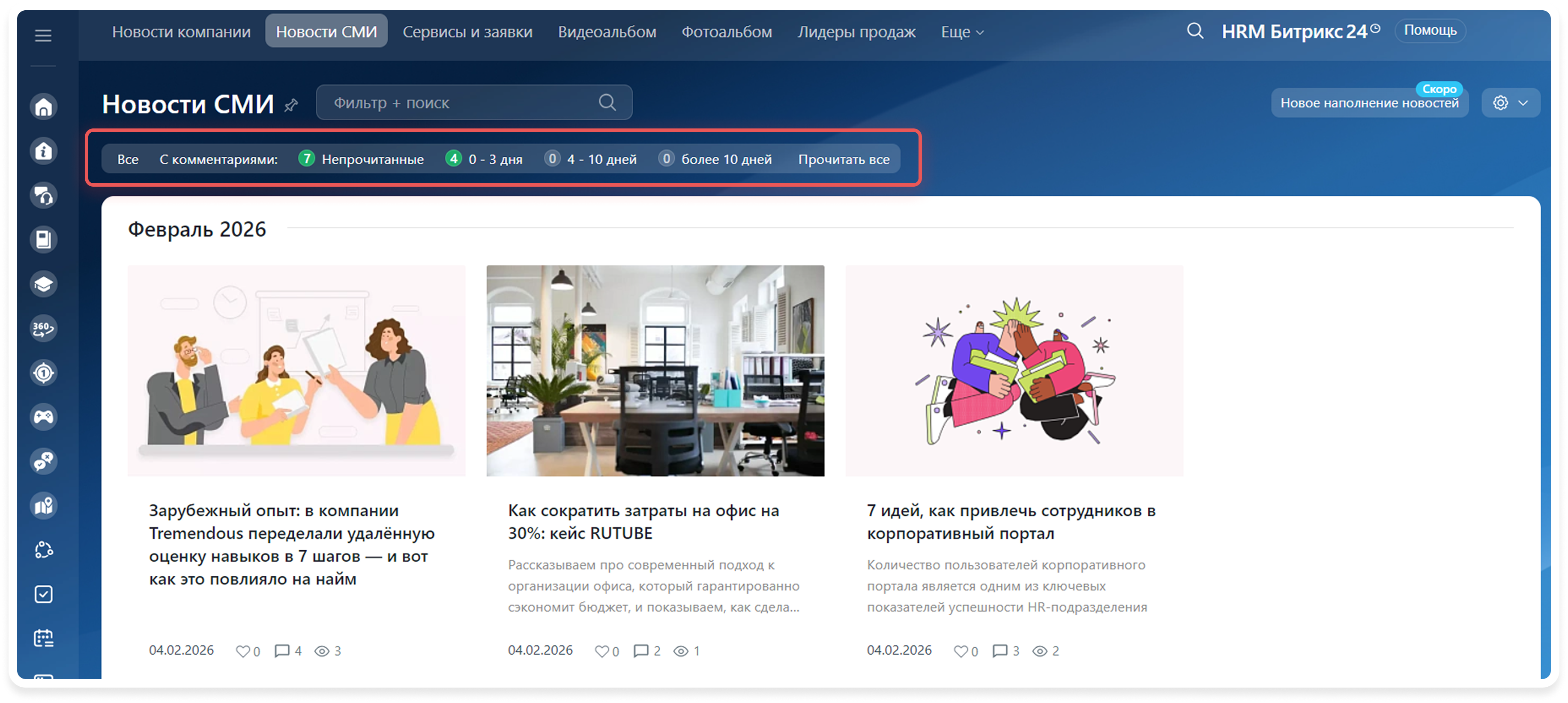This screenshot has width=1568, height=703.
Task: Like the RUTUBE office costs article
Action: [601, 651]
